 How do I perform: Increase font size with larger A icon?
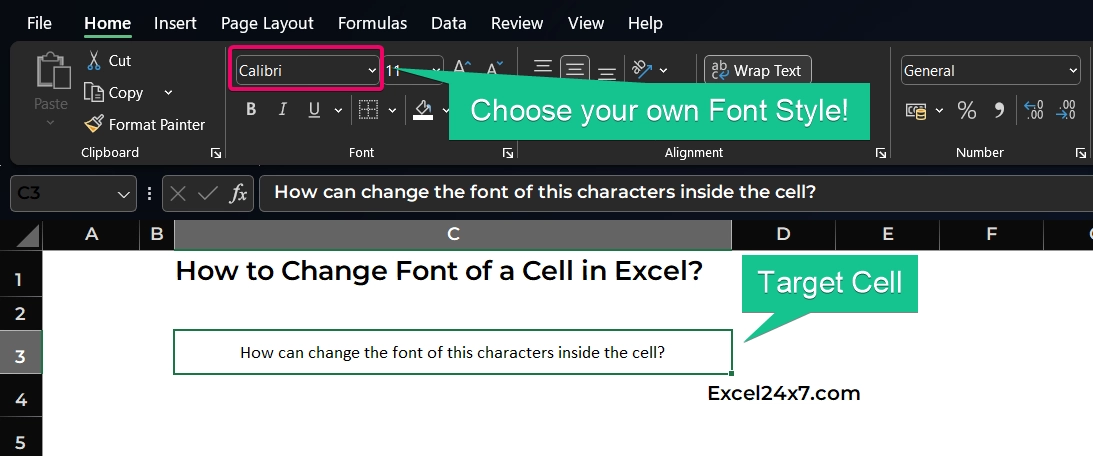(461, 69)
